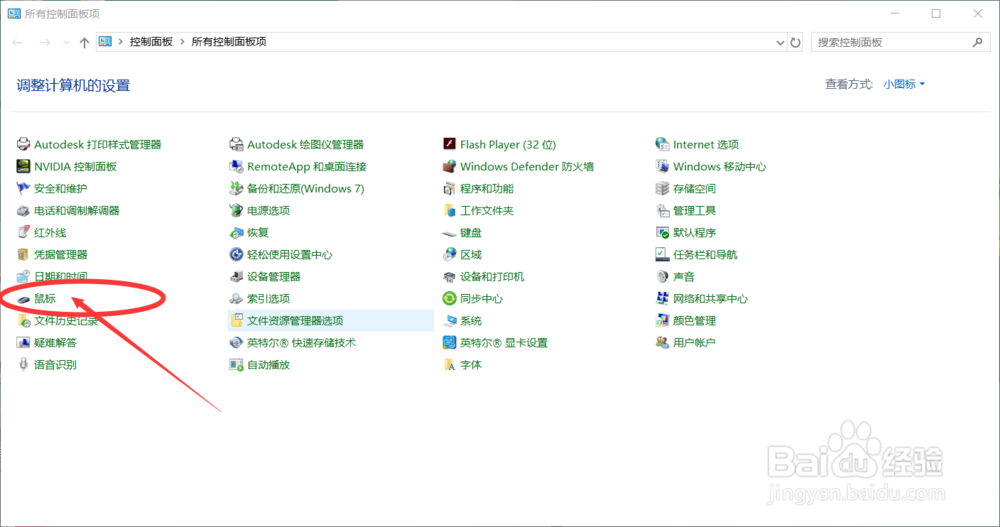
Task: Open the 存储空间 link
Action: 695,188
